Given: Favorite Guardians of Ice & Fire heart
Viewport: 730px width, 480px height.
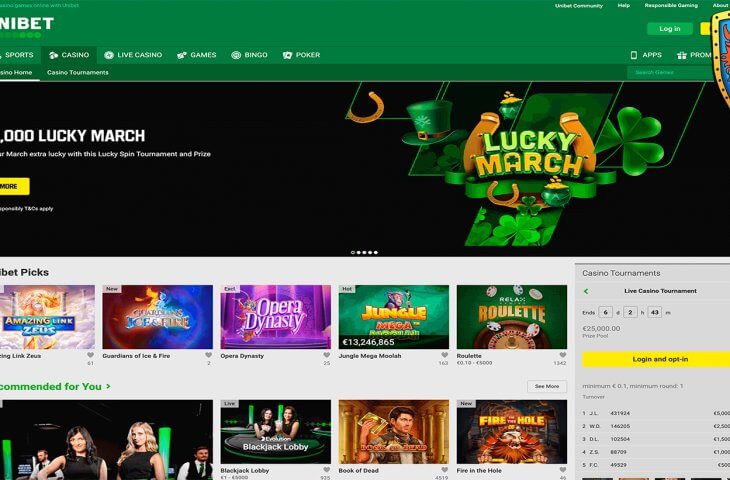Looking at the screenshot, I should 209,355.
